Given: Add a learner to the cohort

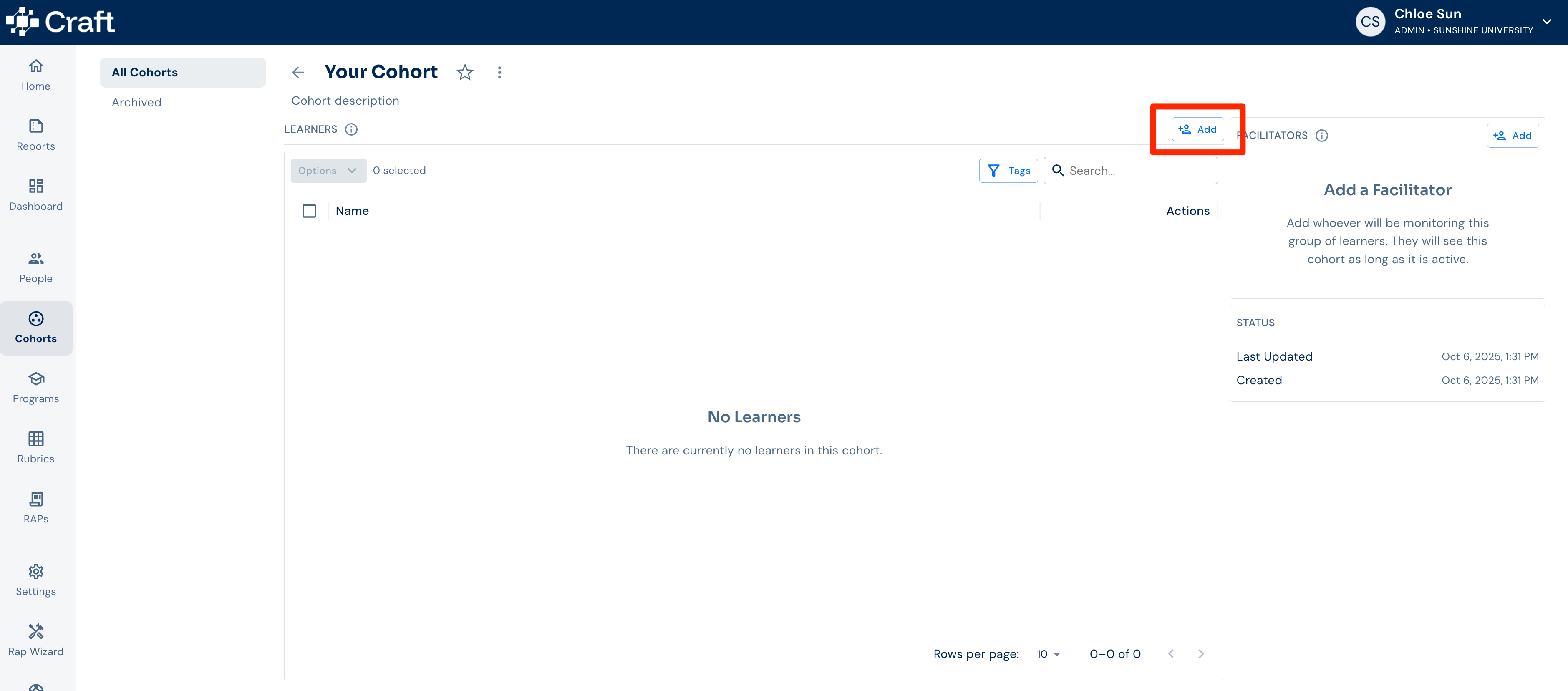Looking at the screenshot, I should point(1197,129).
